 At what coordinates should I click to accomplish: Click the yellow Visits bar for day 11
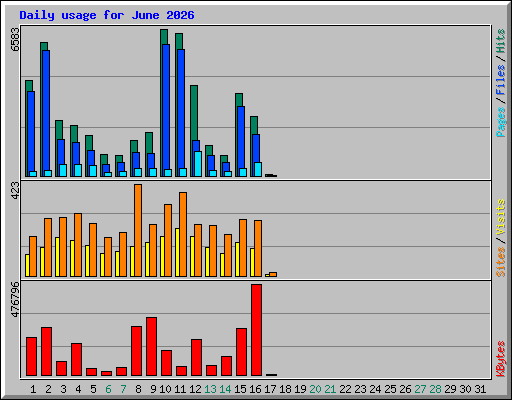(x=177, y=252)
